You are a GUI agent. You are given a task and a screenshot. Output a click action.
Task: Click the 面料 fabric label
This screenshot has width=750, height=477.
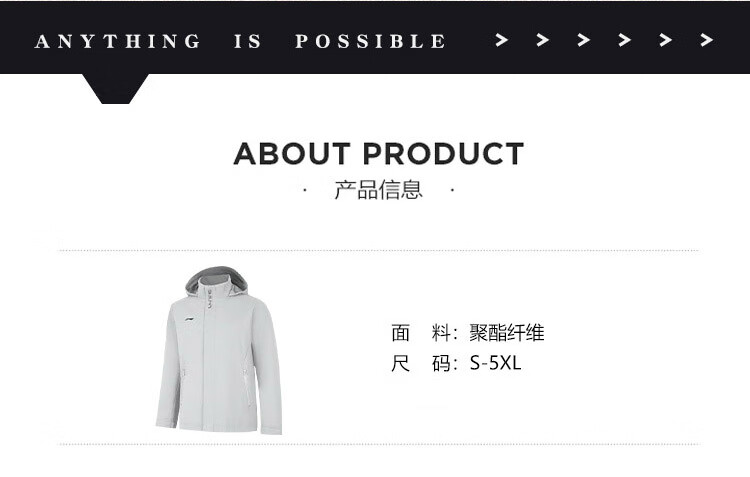coord(421,333)
